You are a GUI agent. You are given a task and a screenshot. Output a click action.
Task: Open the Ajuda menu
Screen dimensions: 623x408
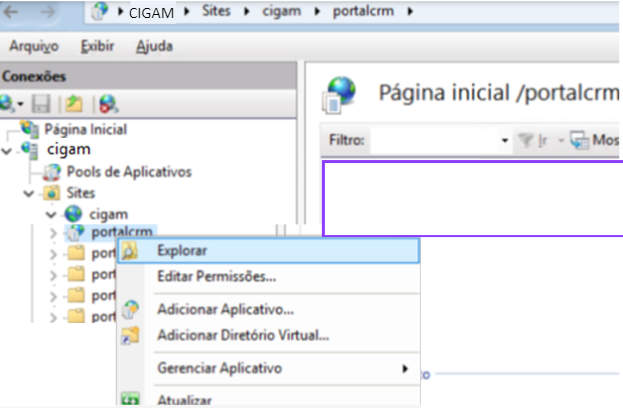[x=155, y=46]
